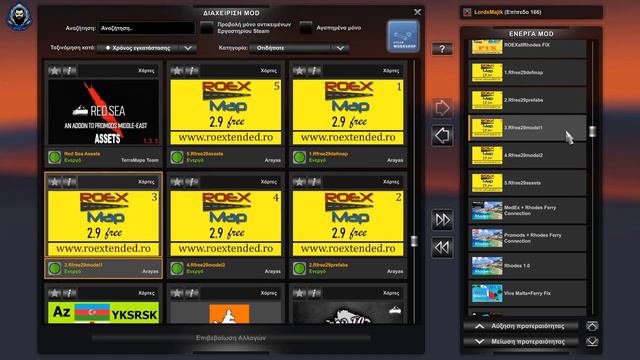Click the mod grid scrollbar handle
Viewport: 640px width, 360px height.
coord(414,241)
